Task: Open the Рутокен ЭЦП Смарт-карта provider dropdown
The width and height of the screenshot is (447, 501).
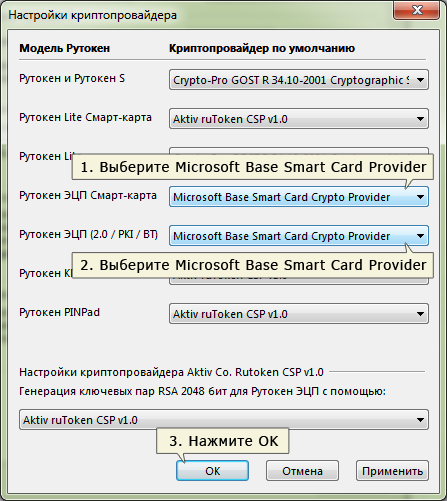Action: 299,197
